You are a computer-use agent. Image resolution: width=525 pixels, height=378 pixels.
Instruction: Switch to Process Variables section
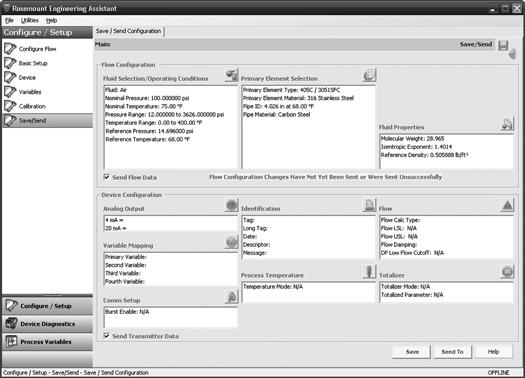point(47,342)
